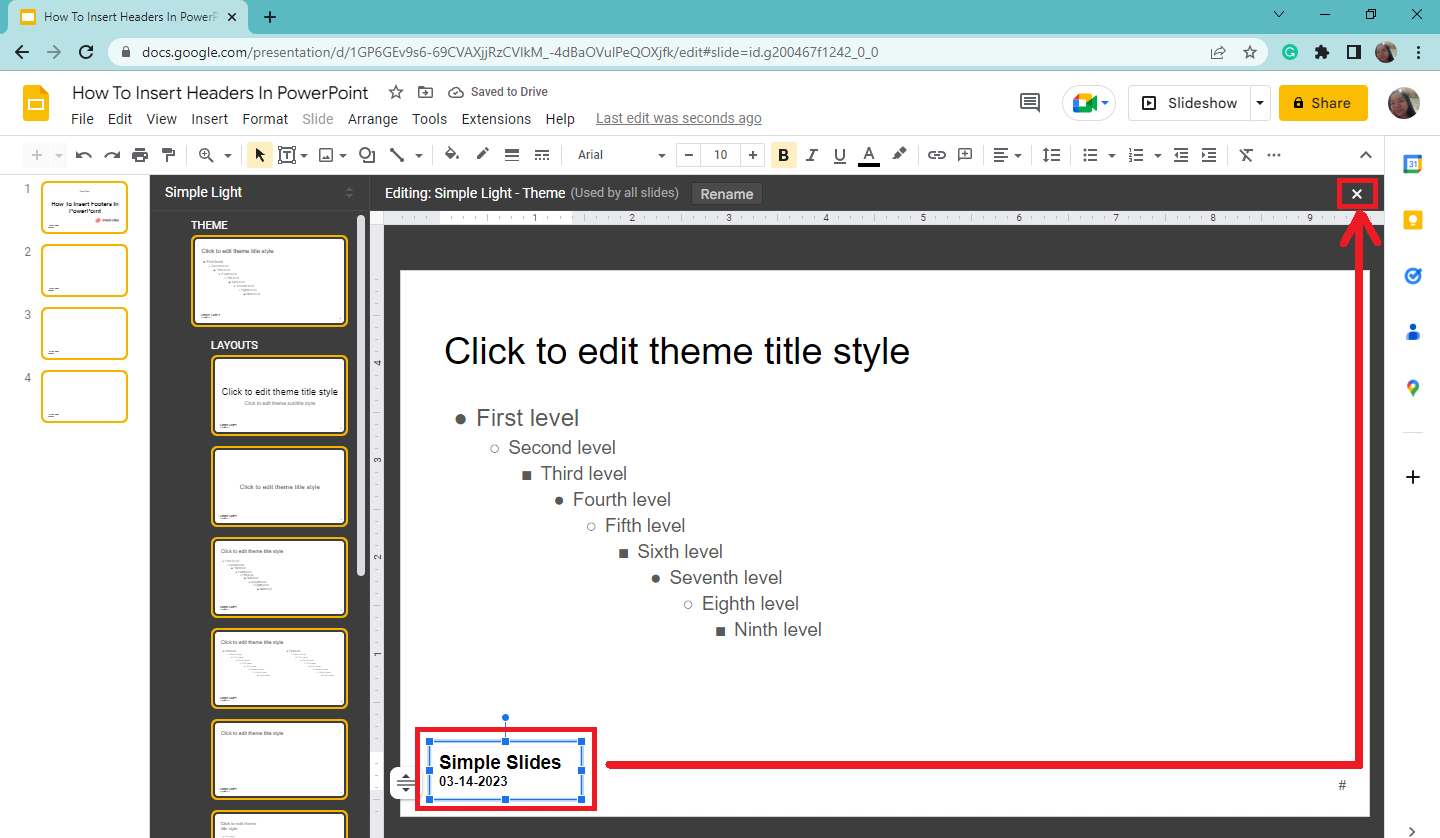Click the Rename button

(726, 193)
